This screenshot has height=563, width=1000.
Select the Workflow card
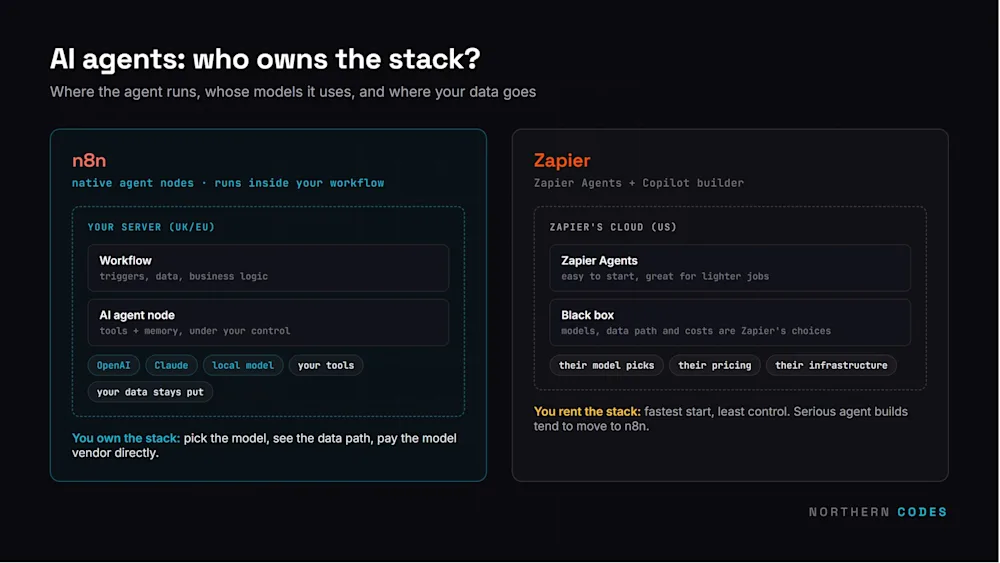point(268,268)
